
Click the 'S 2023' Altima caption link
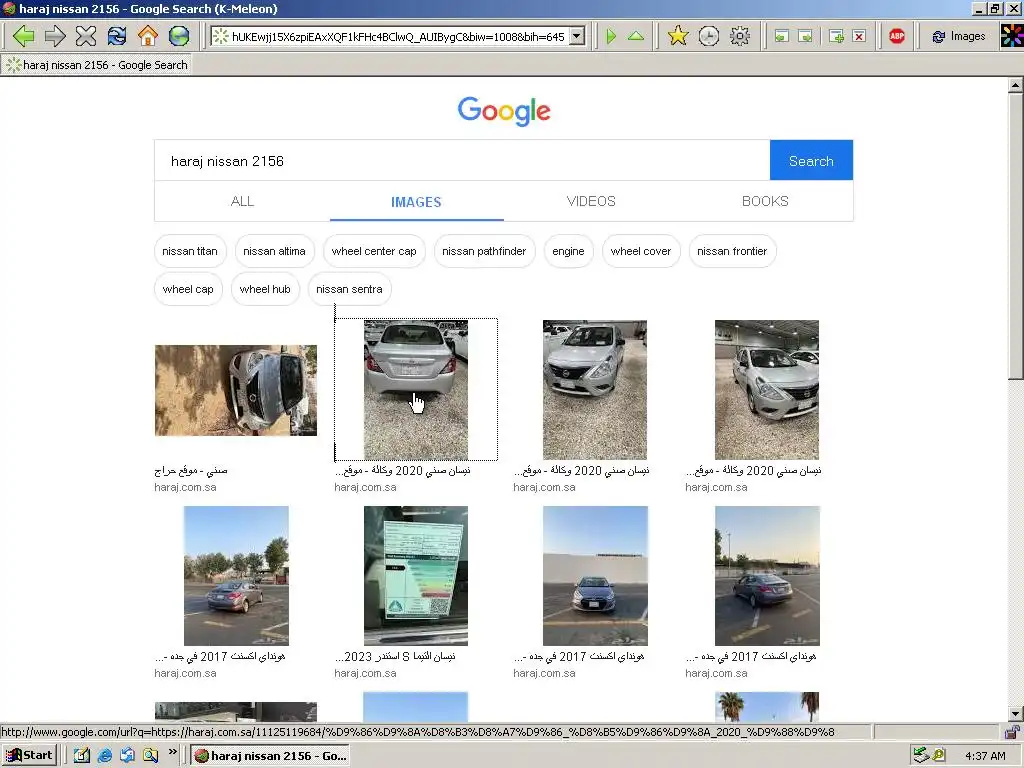(395, 656)
